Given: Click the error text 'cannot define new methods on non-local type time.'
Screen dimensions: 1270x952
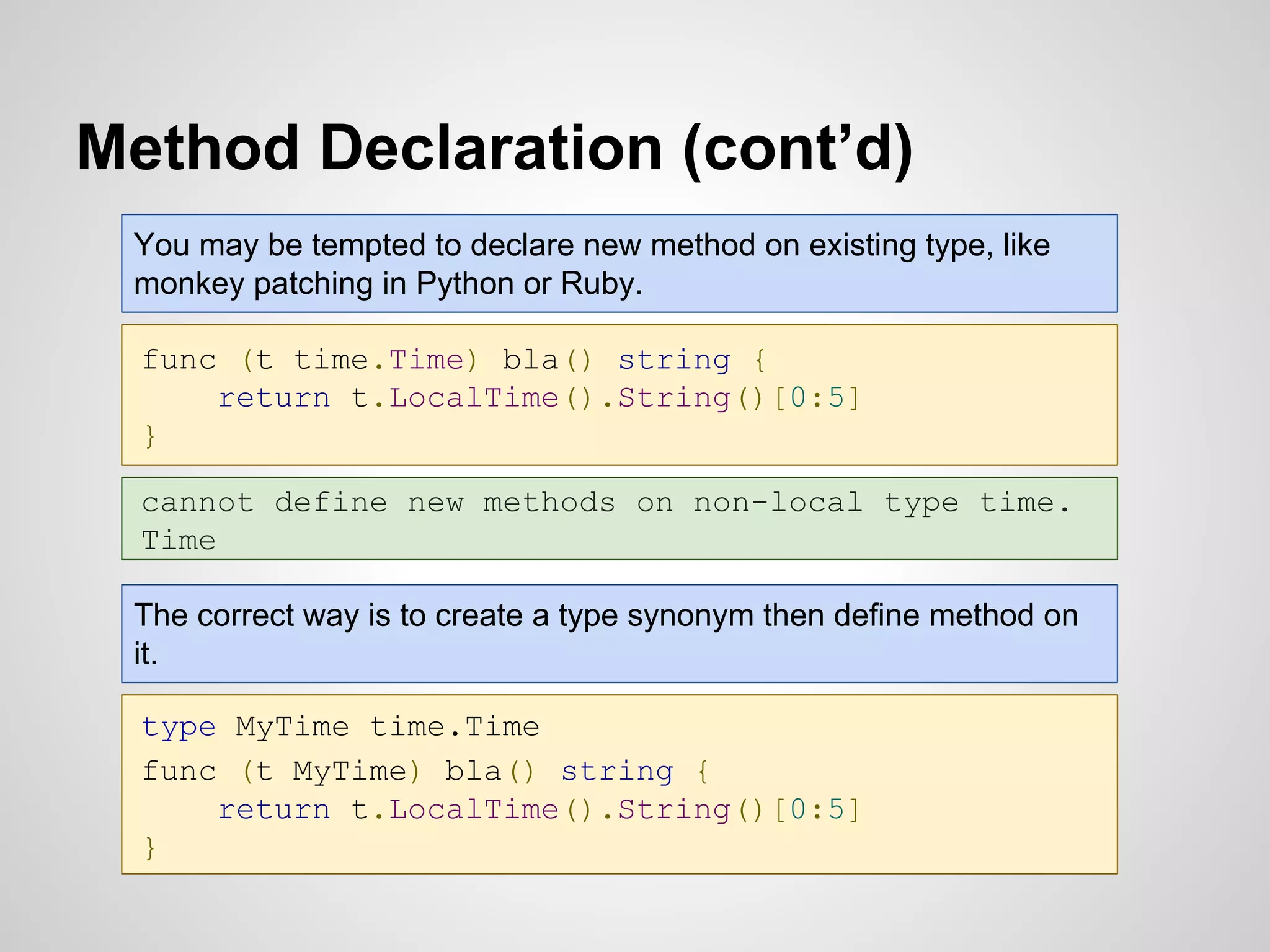Looking at the screenshot, I should pyautogui.click(x=606, y=503).
